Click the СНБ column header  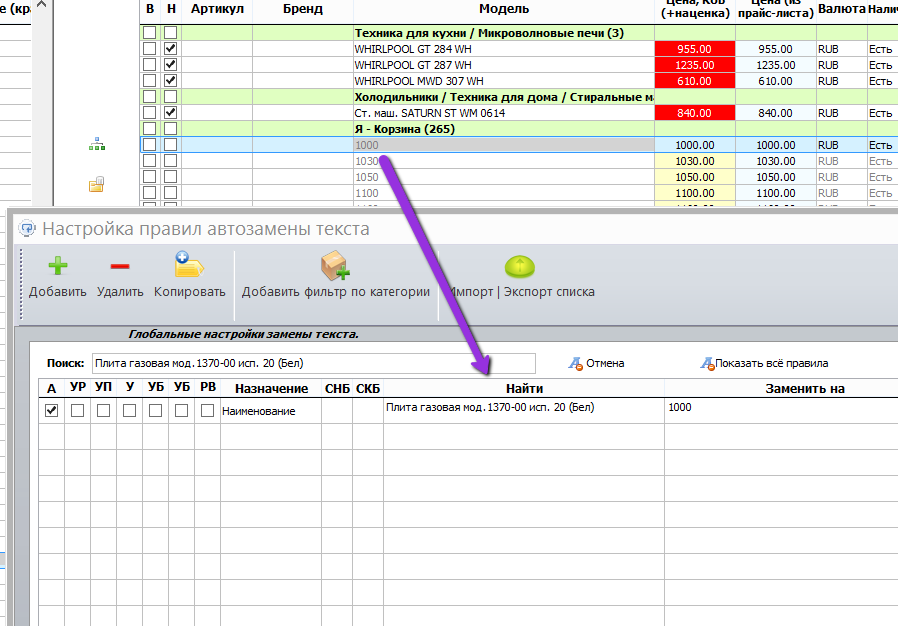pyautogui.click(x=337, y=388)
